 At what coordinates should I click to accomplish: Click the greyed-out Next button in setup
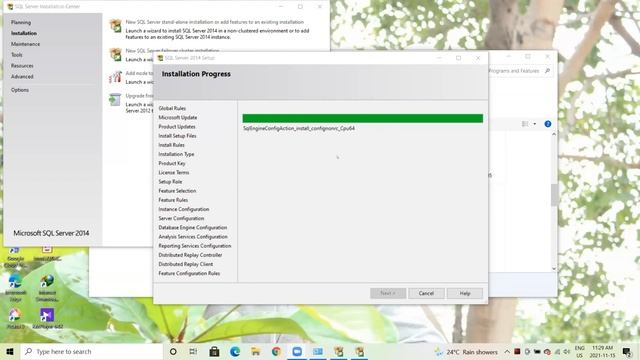click(x=388, y=293)
